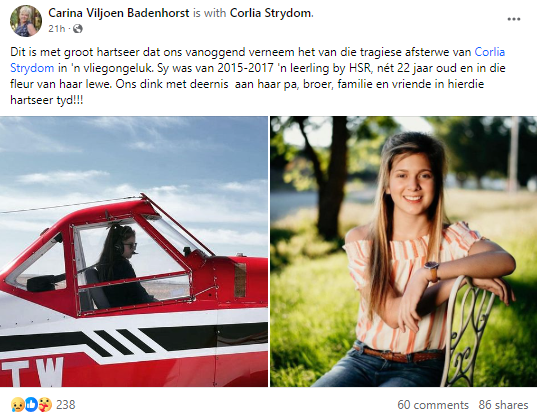
Task: Click the thumbs-up like reaction icon
Action: [x=31, y=405]
